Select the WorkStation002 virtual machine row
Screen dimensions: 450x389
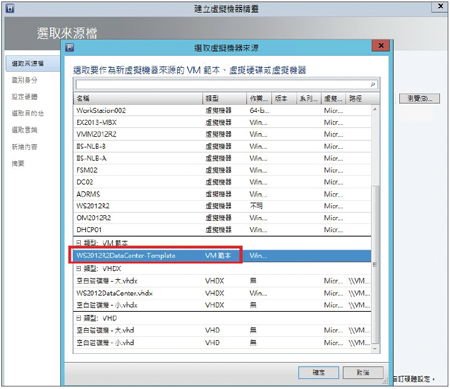(x=222, y=110)
